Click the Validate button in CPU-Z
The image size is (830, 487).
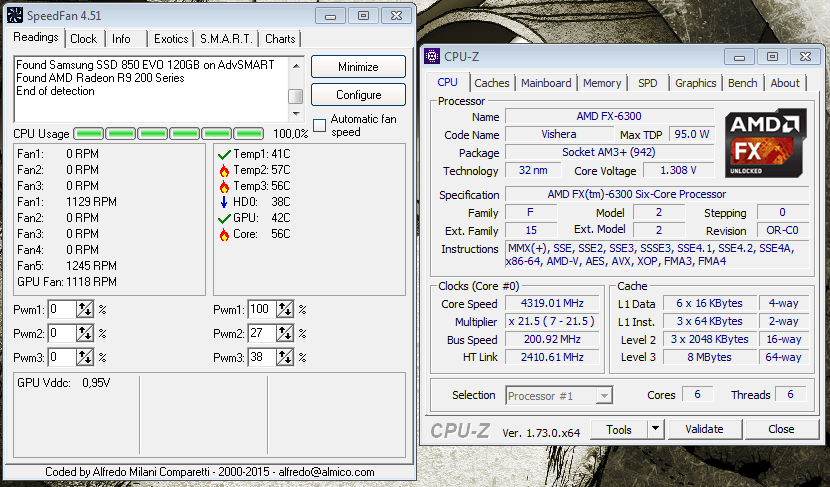704,429
